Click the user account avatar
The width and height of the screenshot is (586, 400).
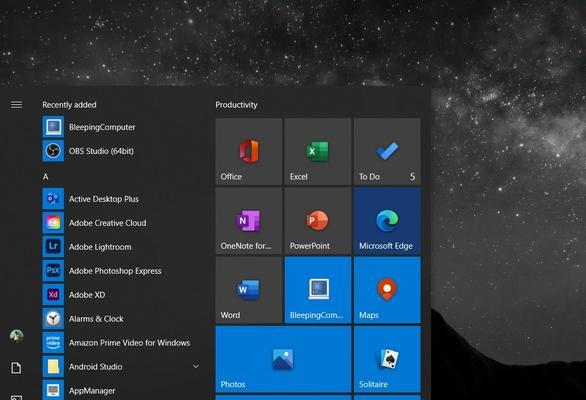(16, 336)
